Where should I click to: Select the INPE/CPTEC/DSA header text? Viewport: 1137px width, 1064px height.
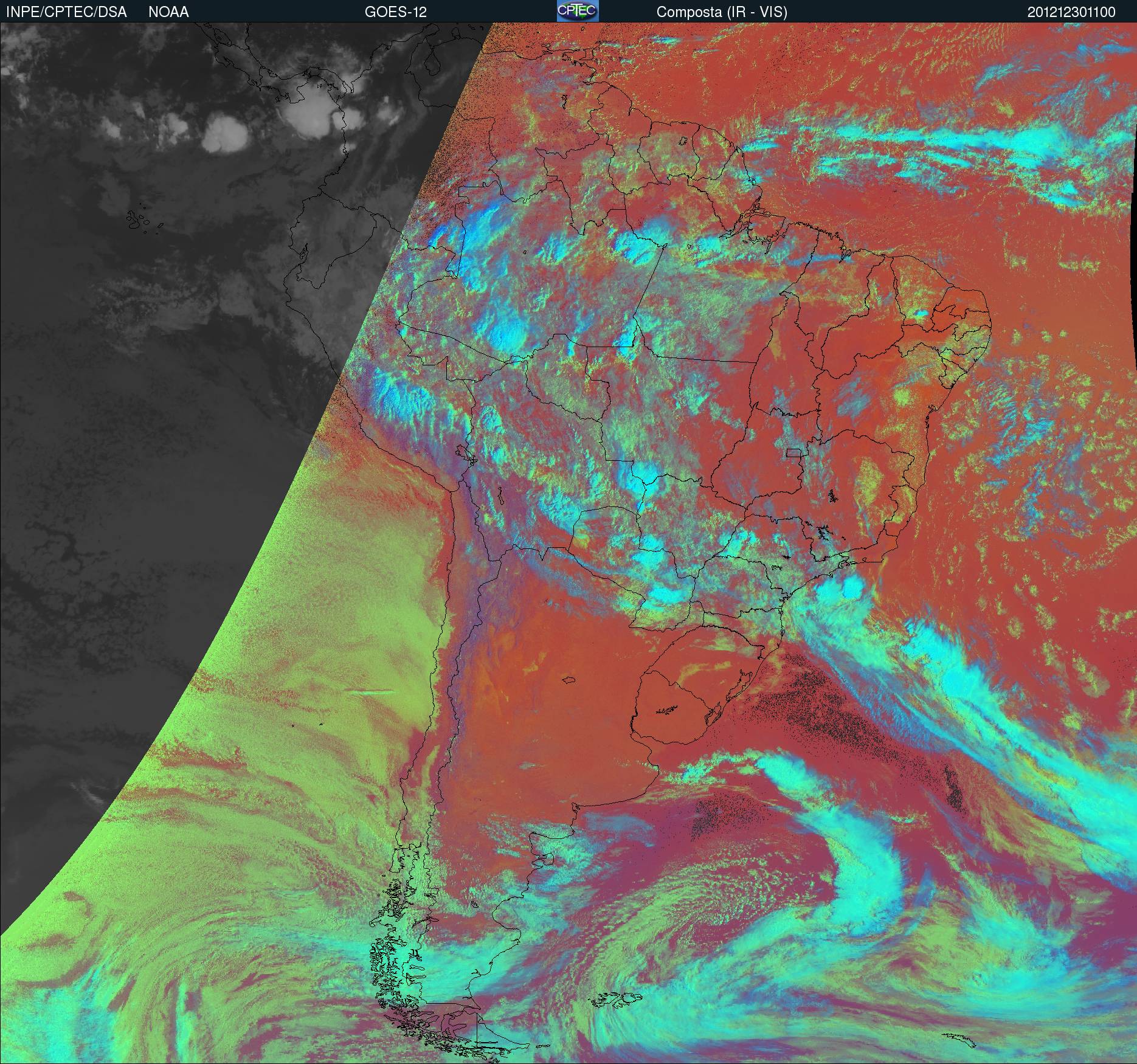(x=66, y=12)
